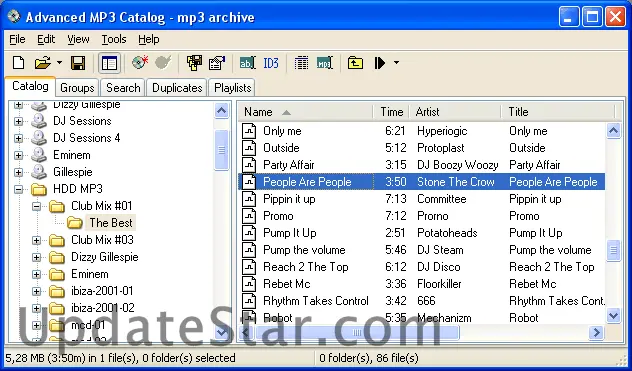
Task: Open the Edit menu
Action: tap(46, 39)
